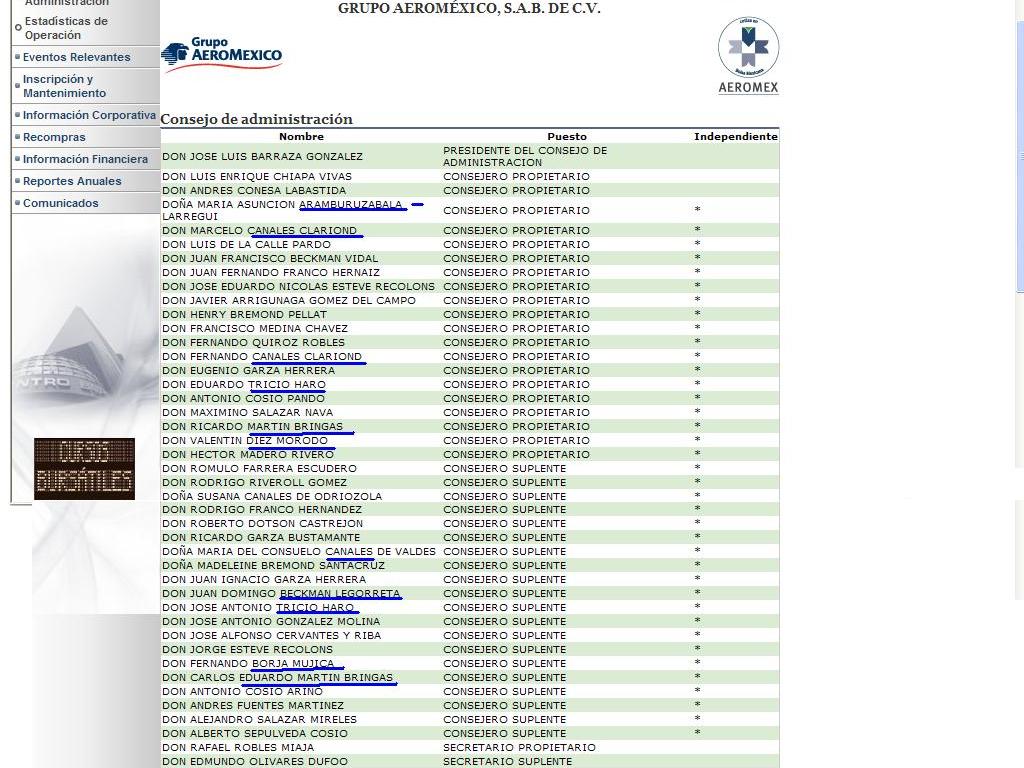This screenshot has height=768, width=1024.
Task: Select DON FERNANDO CANALES CLARIOND row
Action: coord(470,357)
